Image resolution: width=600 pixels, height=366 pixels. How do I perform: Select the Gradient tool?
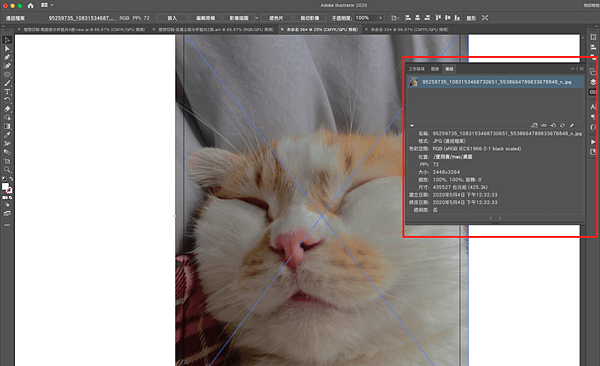click(x=7, y=126)
